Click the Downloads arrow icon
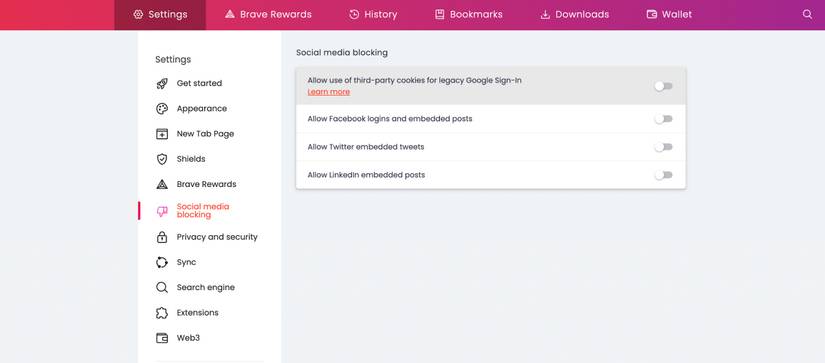 point(545,15)
